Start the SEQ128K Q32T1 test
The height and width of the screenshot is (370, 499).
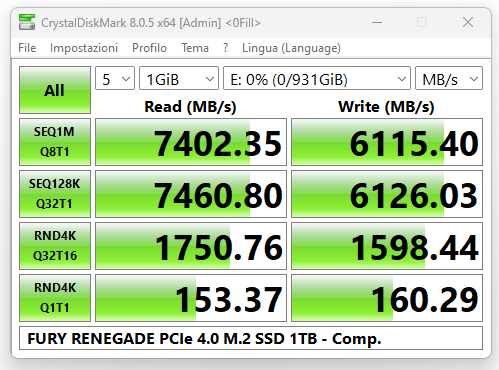coord(55,194)
